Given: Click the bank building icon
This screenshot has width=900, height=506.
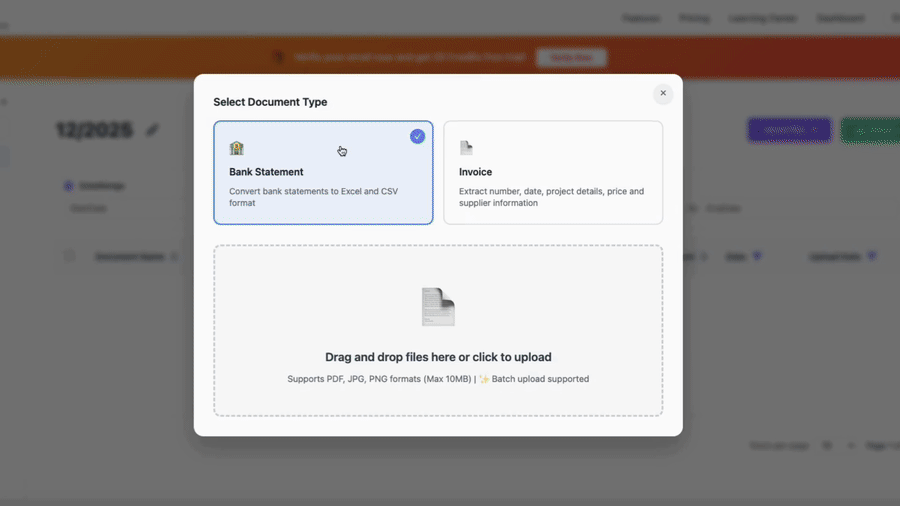Looking at the screenshot, I should click(237, 148).
